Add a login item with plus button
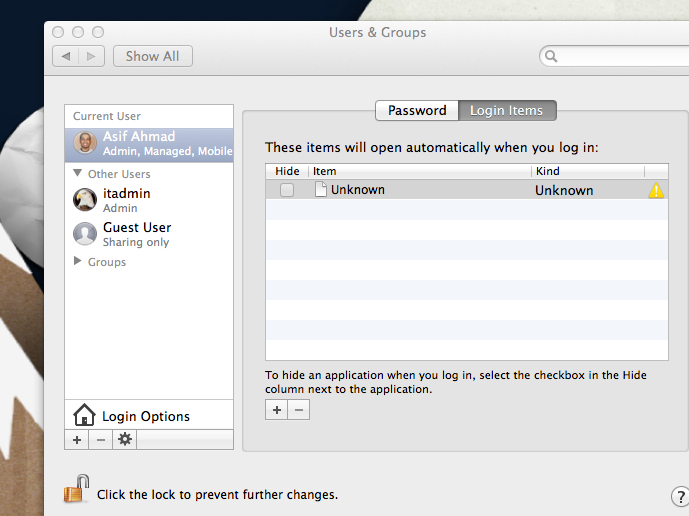This screenshot has height=516, width=689. (276, 410)
